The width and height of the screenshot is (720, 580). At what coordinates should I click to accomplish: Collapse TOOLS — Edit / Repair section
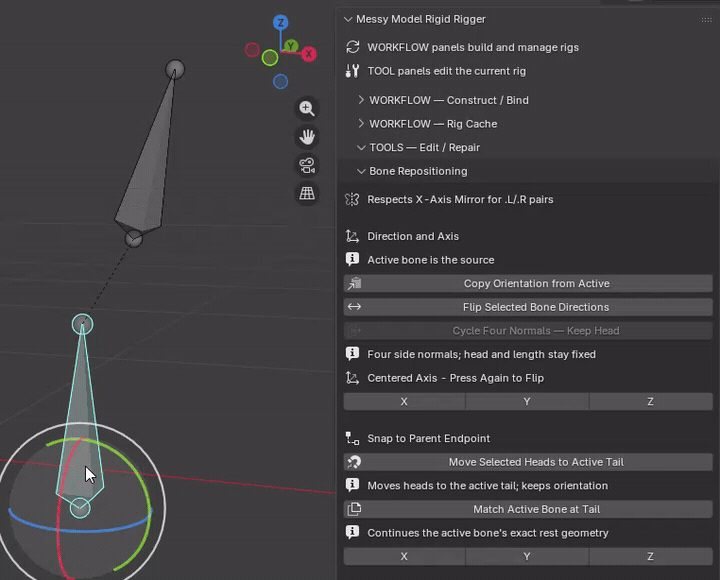click(x=361, y=147)
